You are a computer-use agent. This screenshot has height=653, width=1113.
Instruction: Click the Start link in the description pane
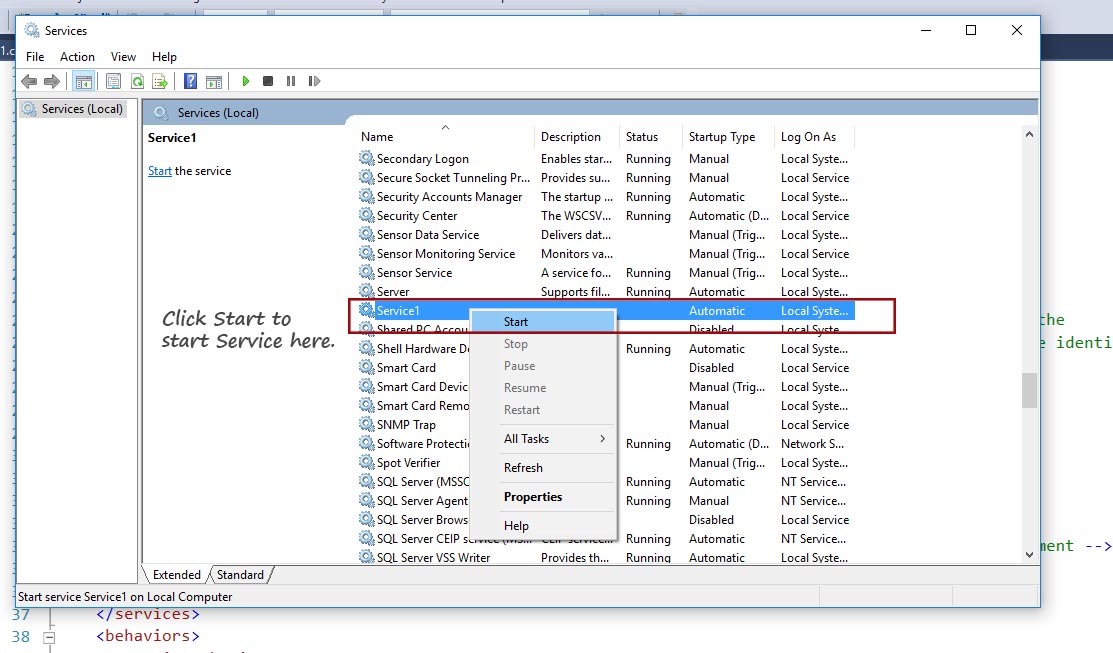pos(160,171)
